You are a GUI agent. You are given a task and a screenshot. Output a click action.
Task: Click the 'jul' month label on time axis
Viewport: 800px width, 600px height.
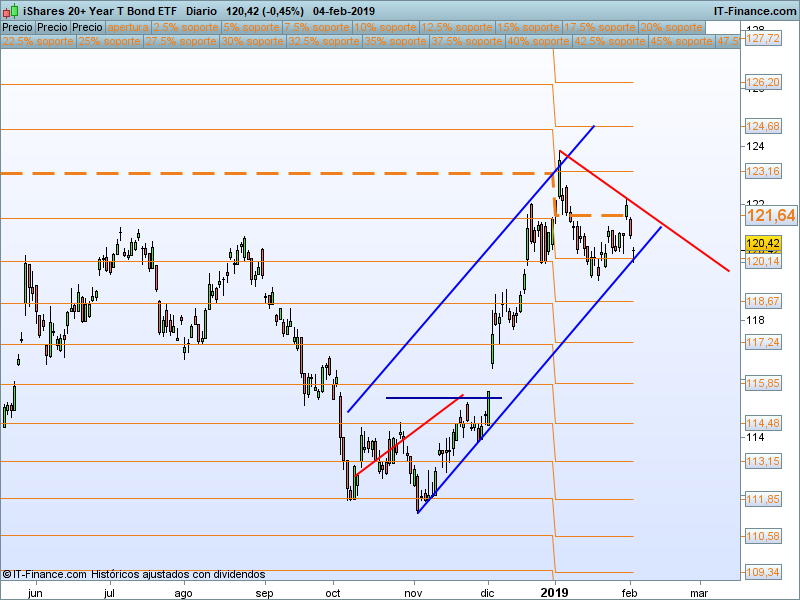[109, 593]
